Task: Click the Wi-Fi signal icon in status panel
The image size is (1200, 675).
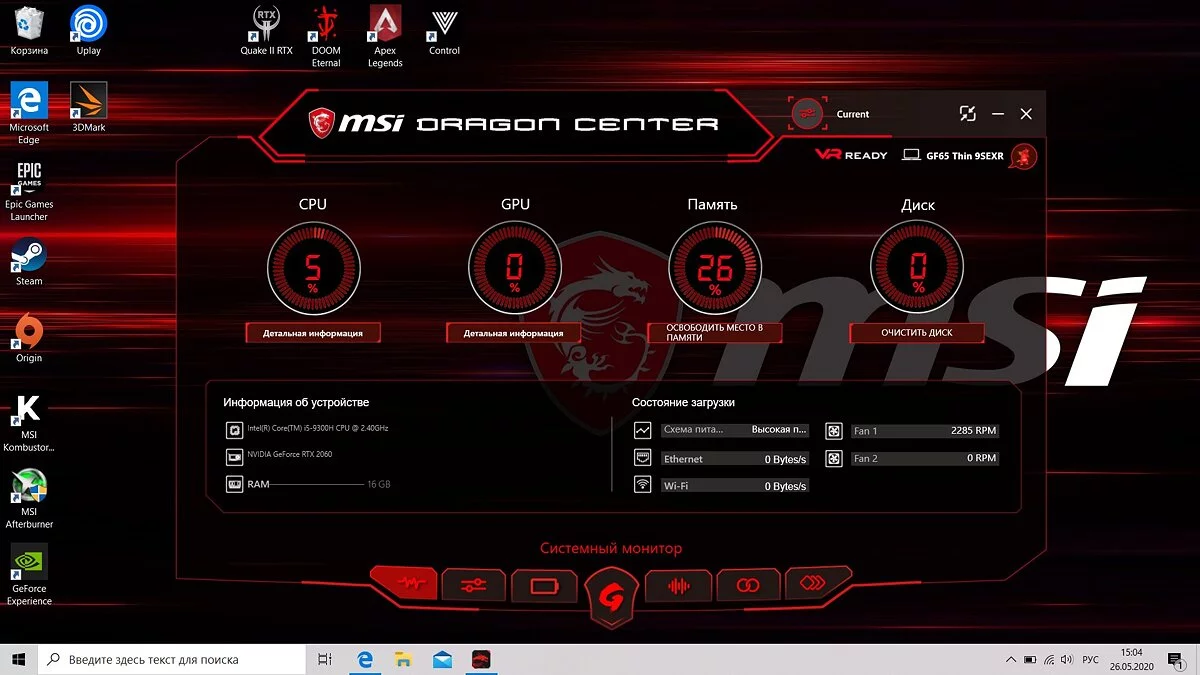Action: click(643, 485)
